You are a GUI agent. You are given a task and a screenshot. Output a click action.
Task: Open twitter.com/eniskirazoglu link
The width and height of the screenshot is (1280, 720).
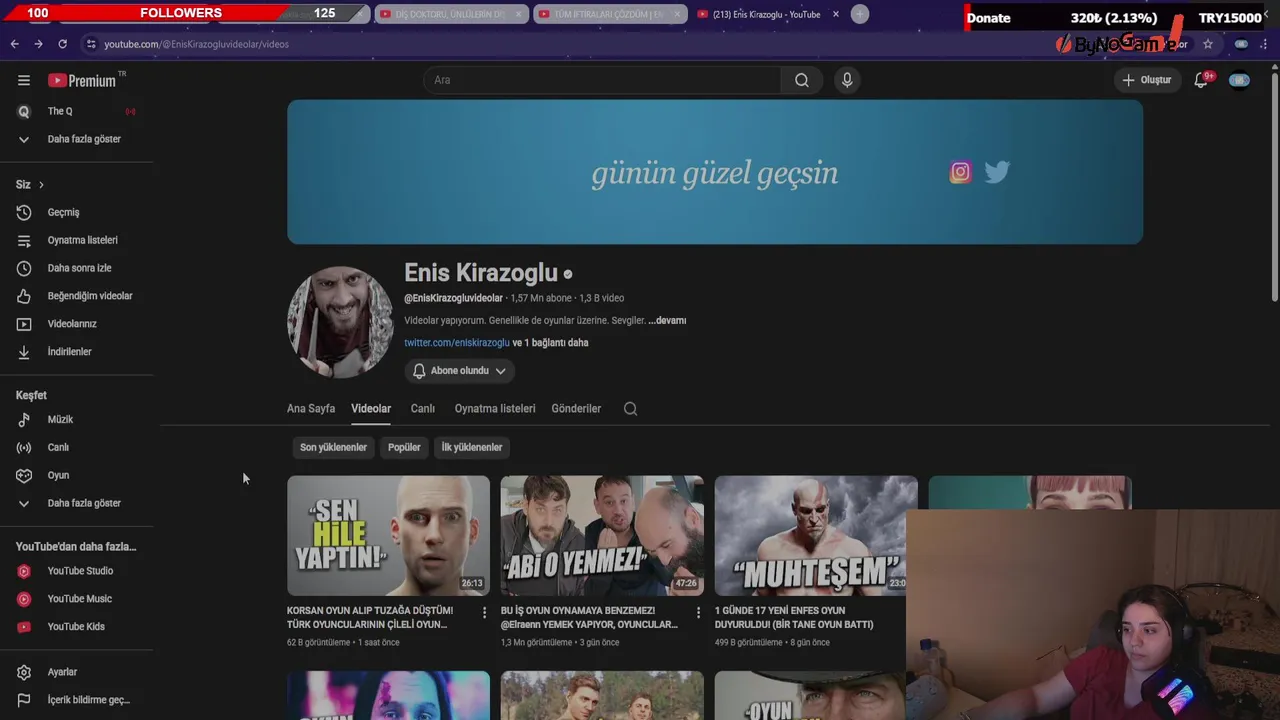tap(457, 343)
